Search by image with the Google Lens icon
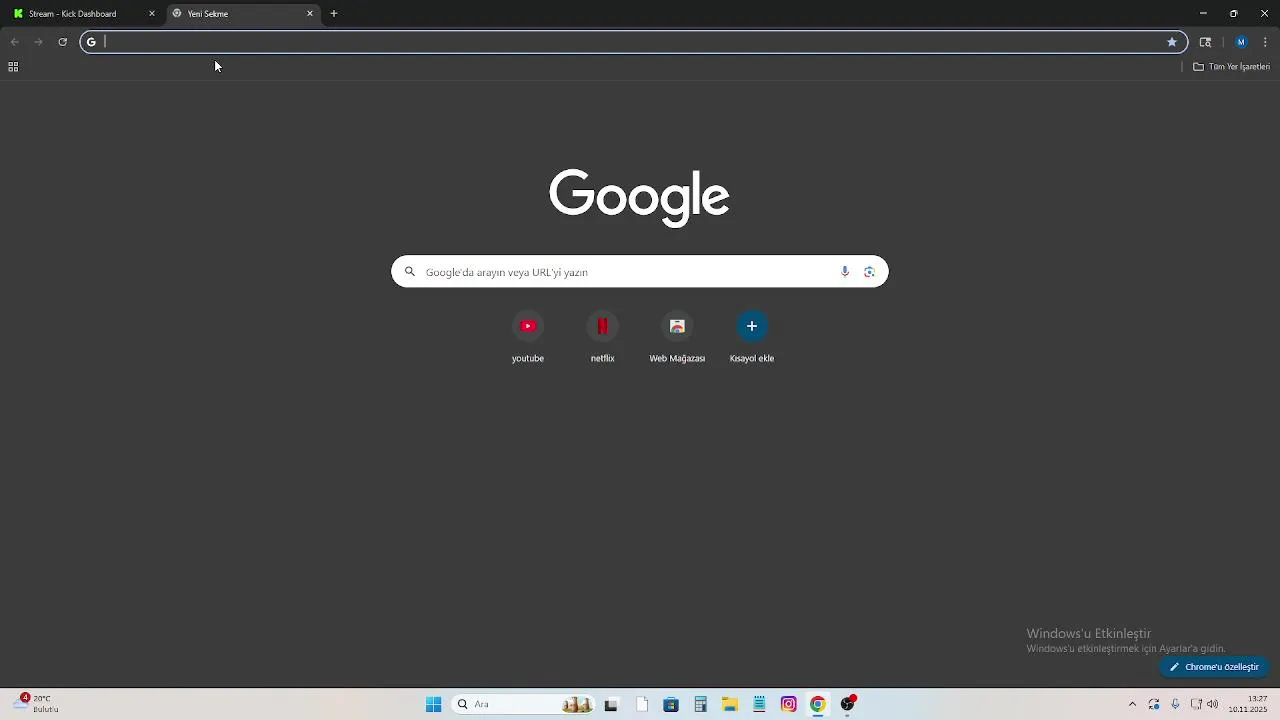1280x720 pixels. pyautogui.click(x=869, y=272)
